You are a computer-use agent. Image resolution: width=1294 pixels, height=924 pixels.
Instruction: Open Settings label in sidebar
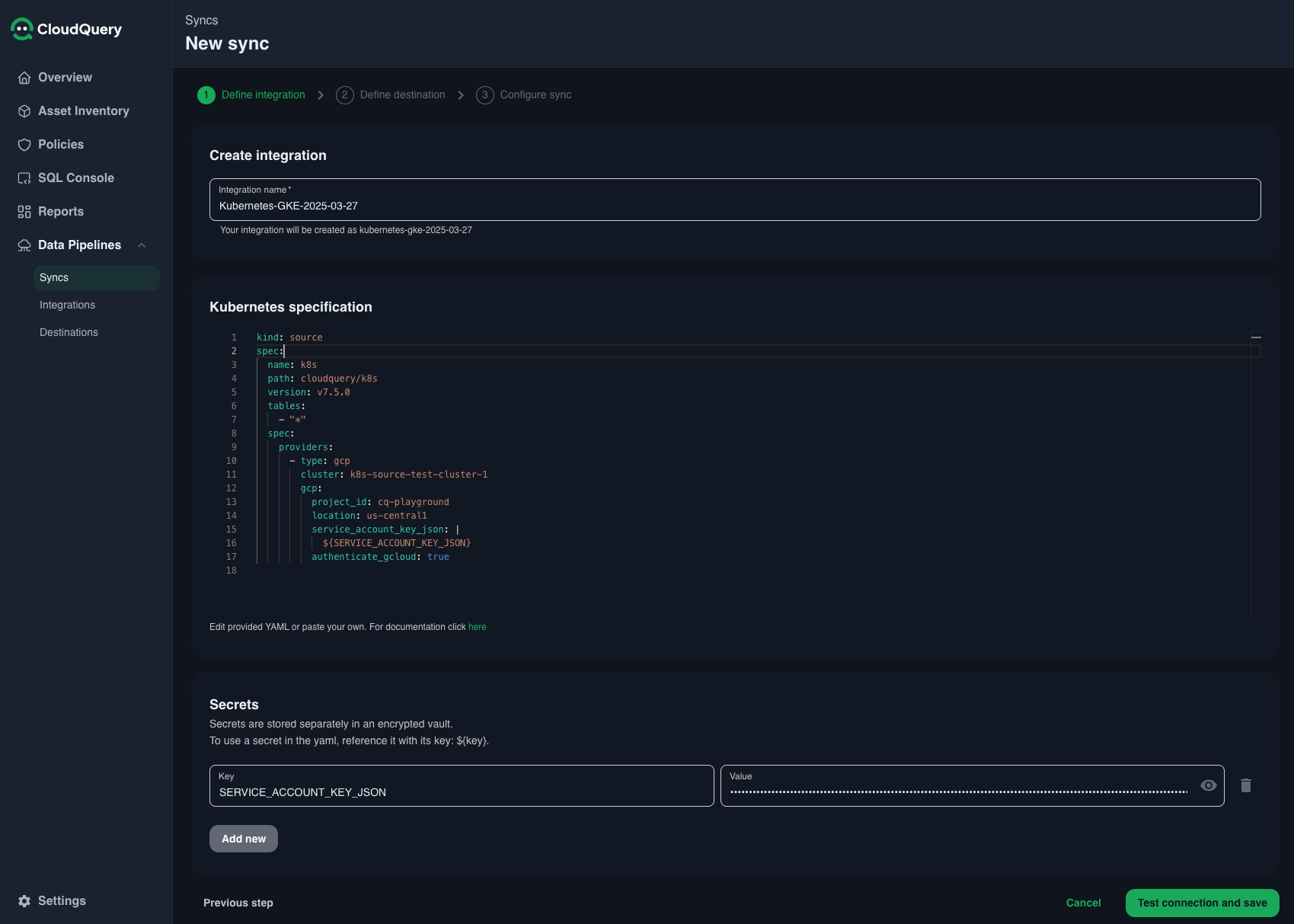click(62, 901)
